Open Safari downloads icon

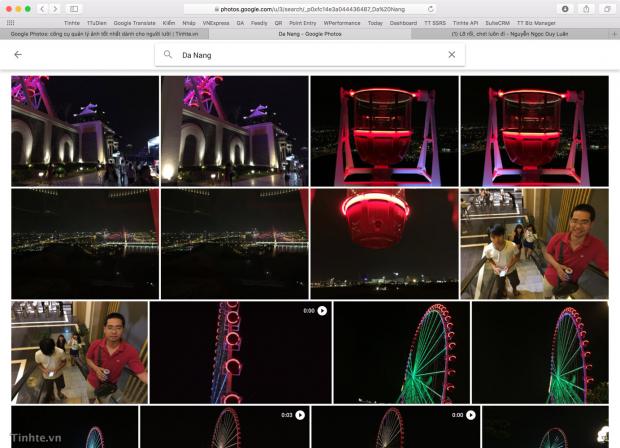pyautogui.click(x=565, y=9)
